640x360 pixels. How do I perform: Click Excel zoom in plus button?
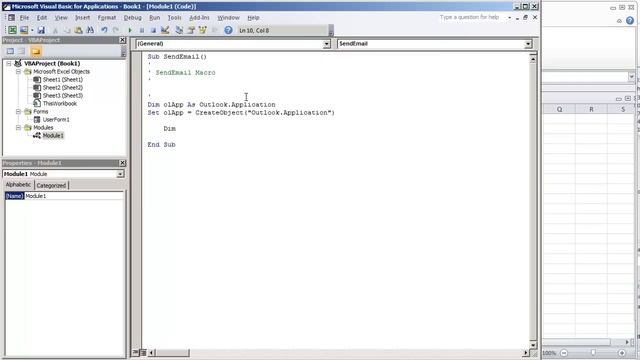tap(622, 353)
